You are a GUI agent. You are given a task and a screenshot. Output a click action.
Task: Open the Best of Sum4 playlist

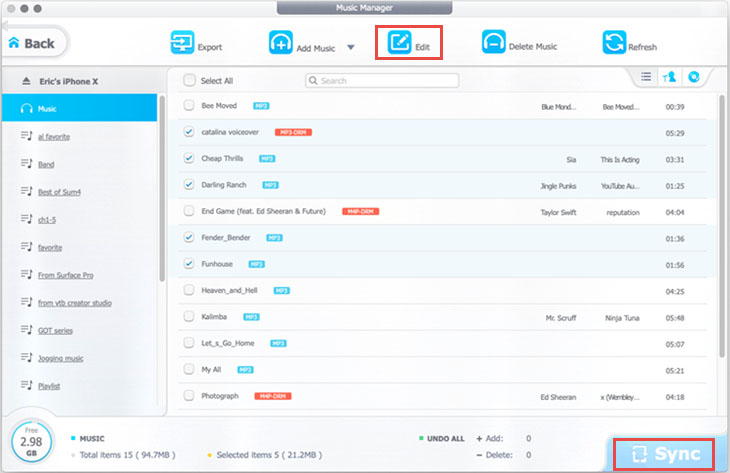[59, 192]
